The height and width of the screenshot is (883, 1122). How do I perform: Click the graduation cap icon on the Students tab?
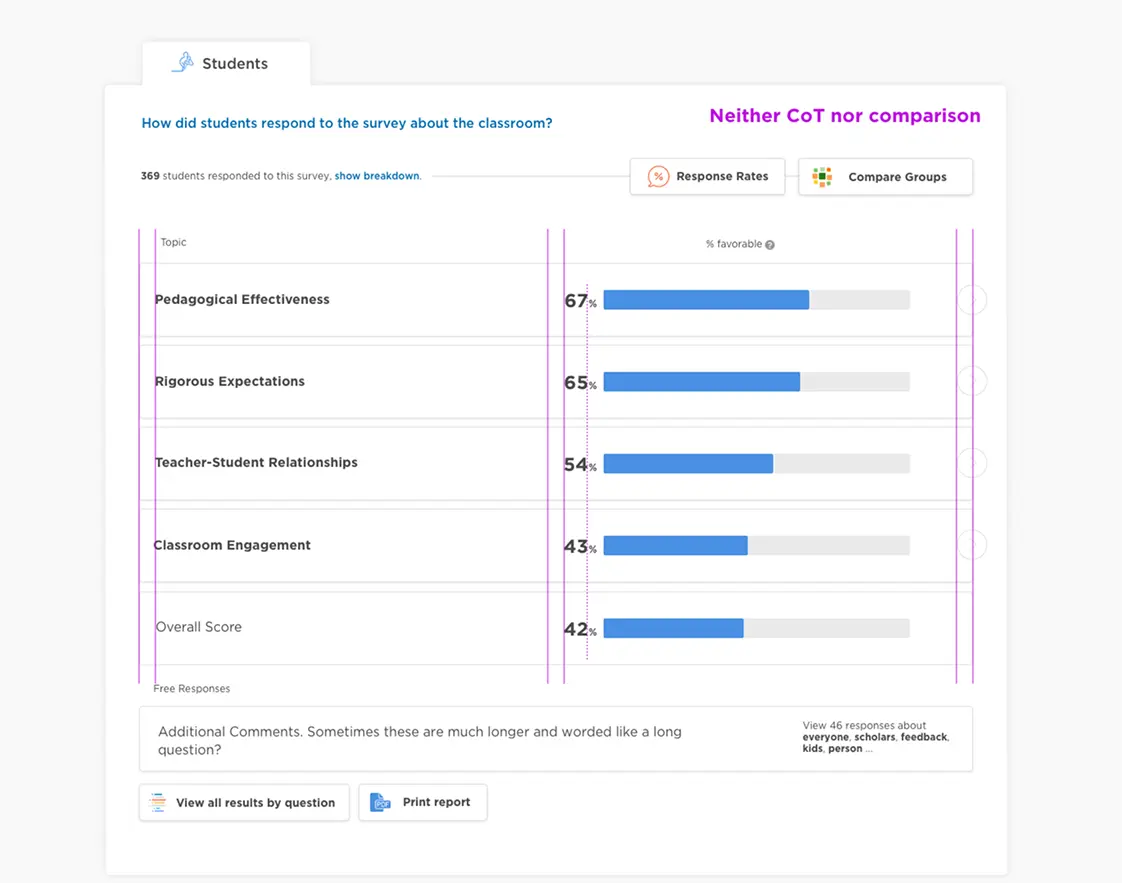tap(182, 62)
